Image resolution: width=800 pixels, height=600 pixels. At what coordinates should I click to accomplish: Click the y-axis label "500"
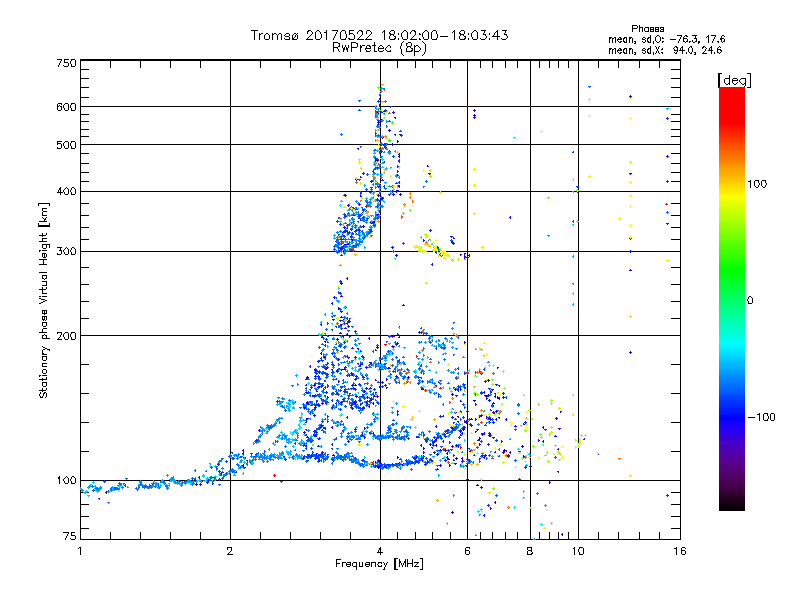(66, 145)
